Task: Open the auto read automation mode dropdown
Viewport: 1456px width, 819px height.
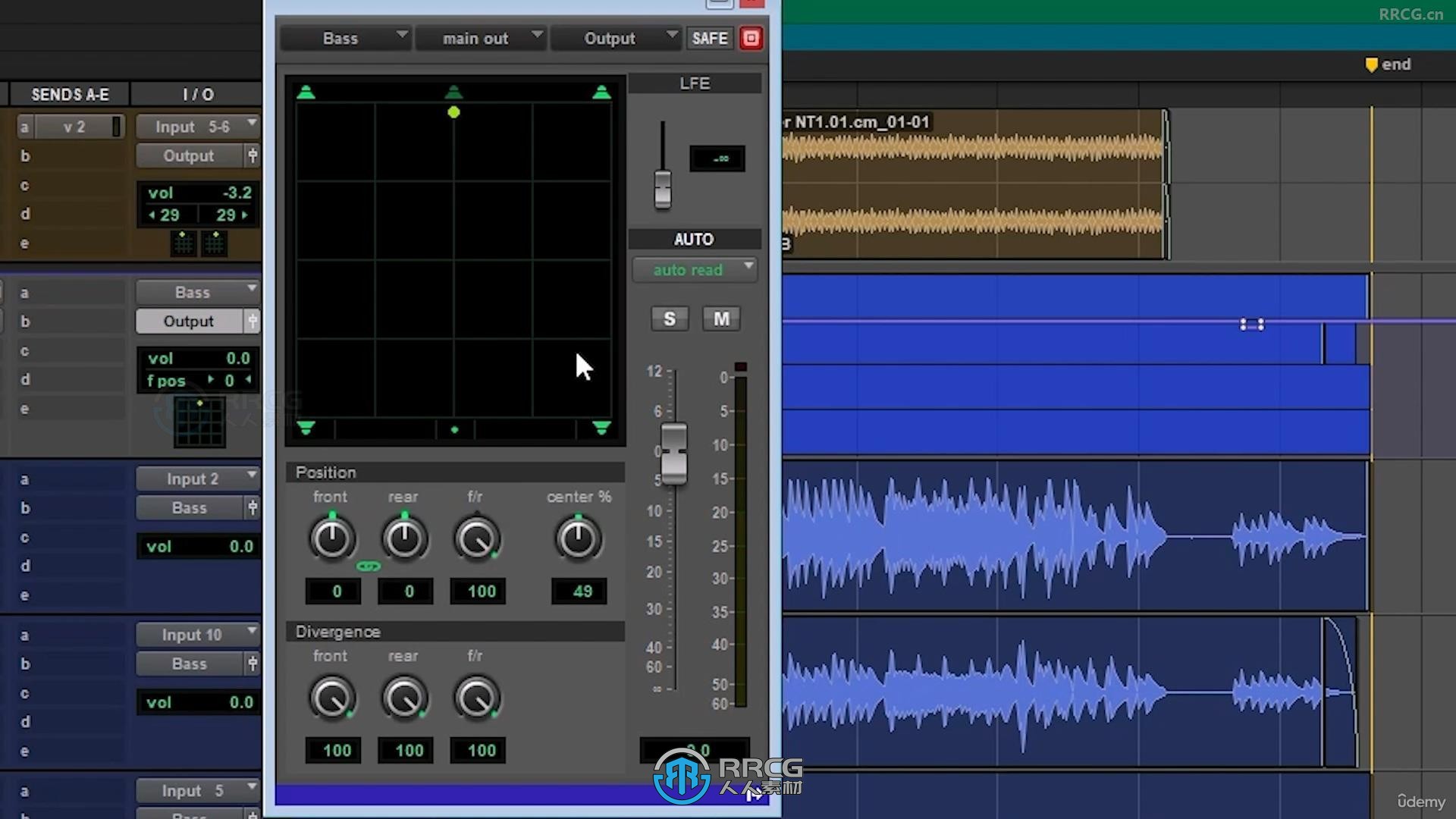Action: [x=695, y=270]
